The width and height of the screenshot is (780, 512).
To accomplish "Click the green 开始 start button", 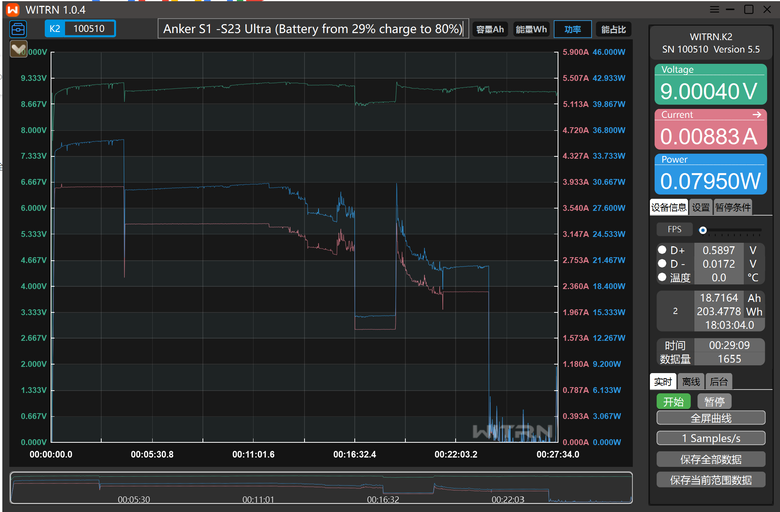I will coord(673,402).
